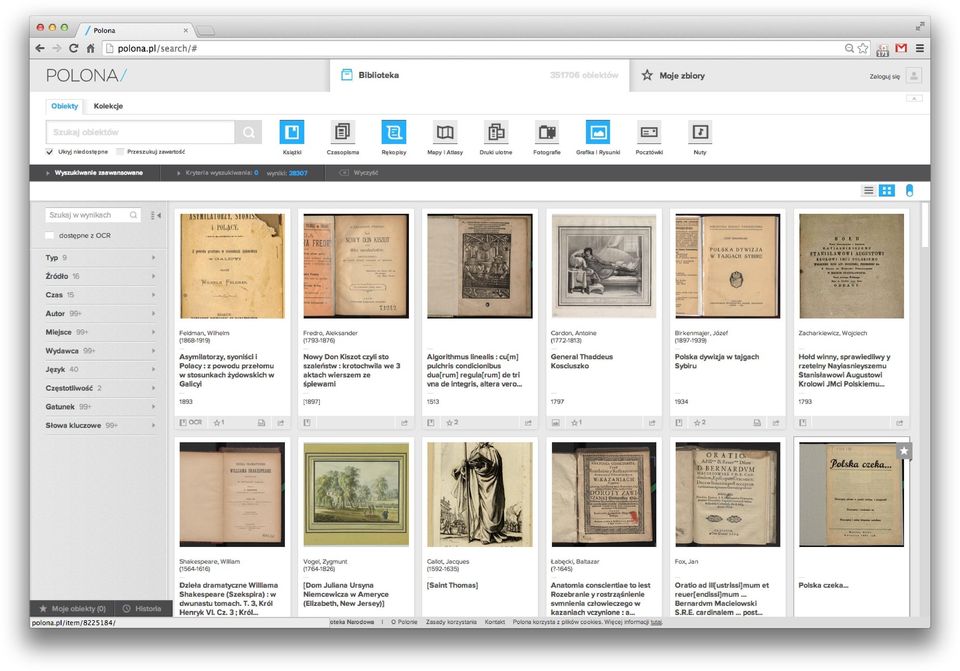The height and width of the screenshot is (671, 960).
Task: Select the Druki ulotne category icon
Action: [496, 132]
